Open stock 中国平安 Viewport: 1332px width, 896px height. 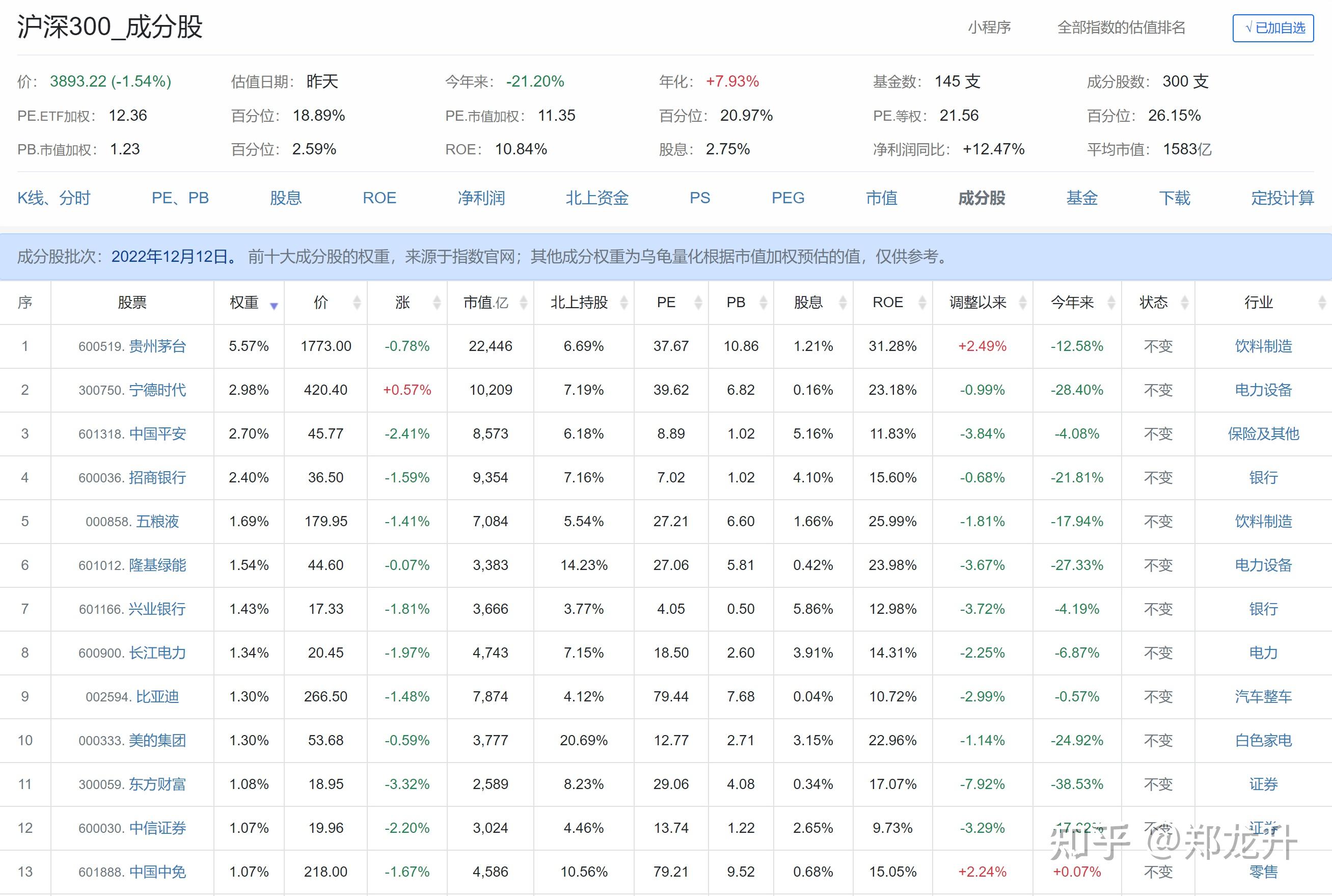click(x=157, y=433)
